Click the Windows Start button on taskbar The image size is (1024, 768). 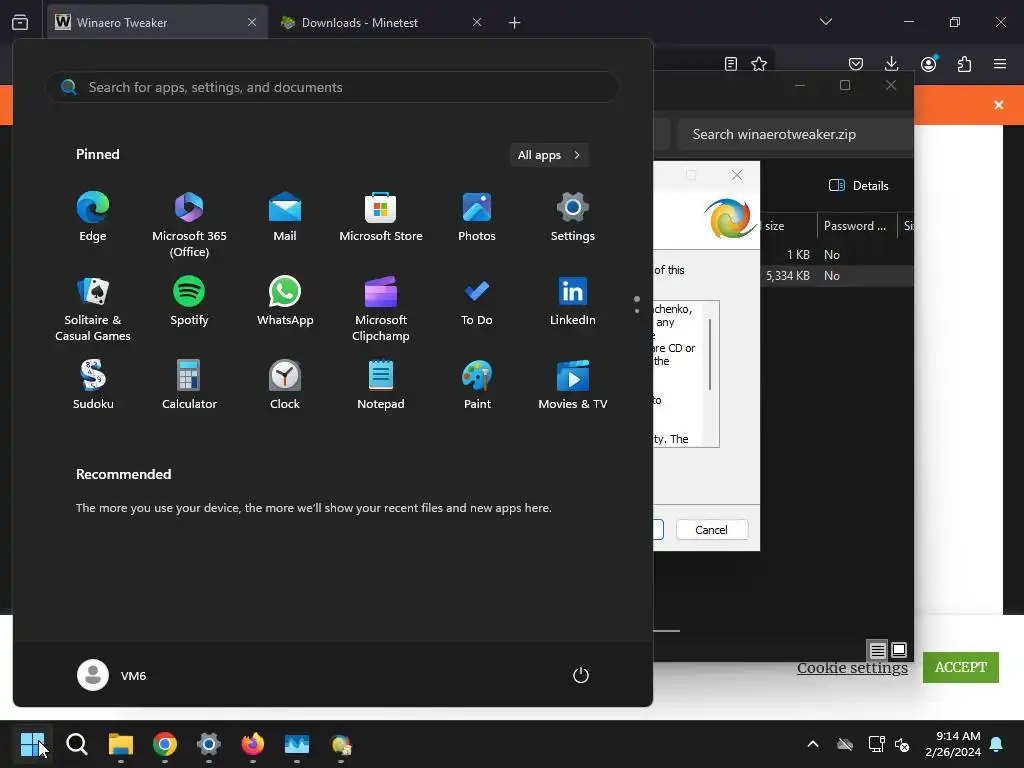pyautogui.click(x=32, y=744)
